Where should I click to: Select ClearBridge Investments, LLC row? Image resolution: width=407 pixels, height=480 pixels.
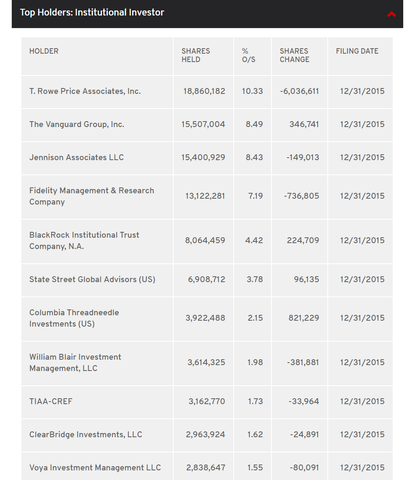(207, 435)
